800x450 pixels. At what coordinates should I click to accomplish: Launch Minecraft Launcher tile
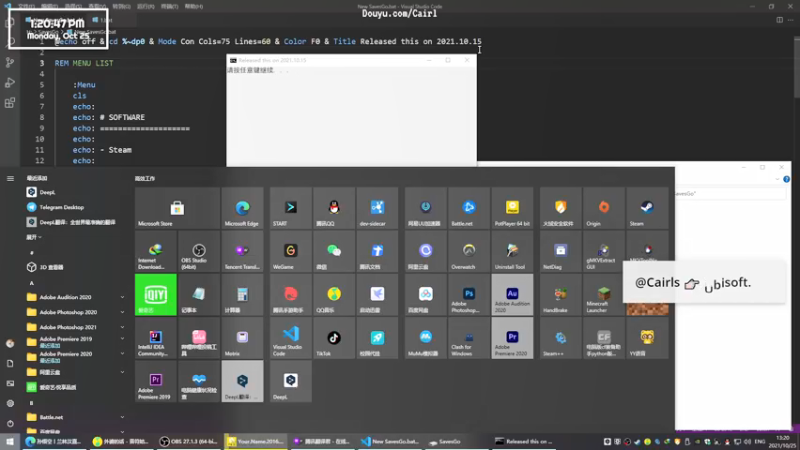(x=604, y=294)
